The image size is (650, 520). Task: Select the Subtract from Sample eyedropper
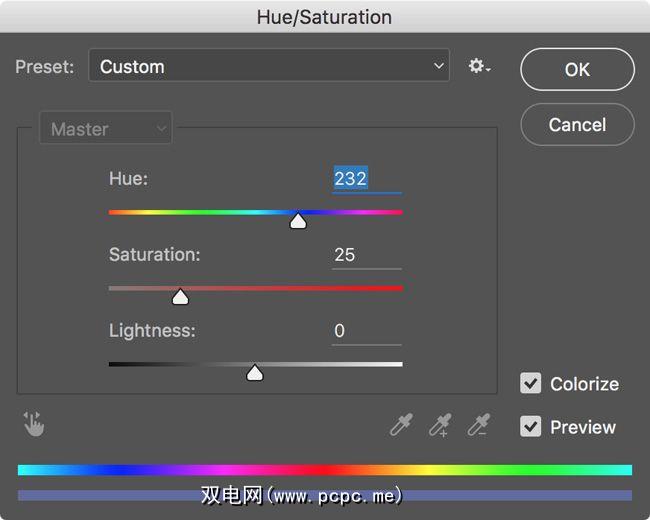point(480,425)
